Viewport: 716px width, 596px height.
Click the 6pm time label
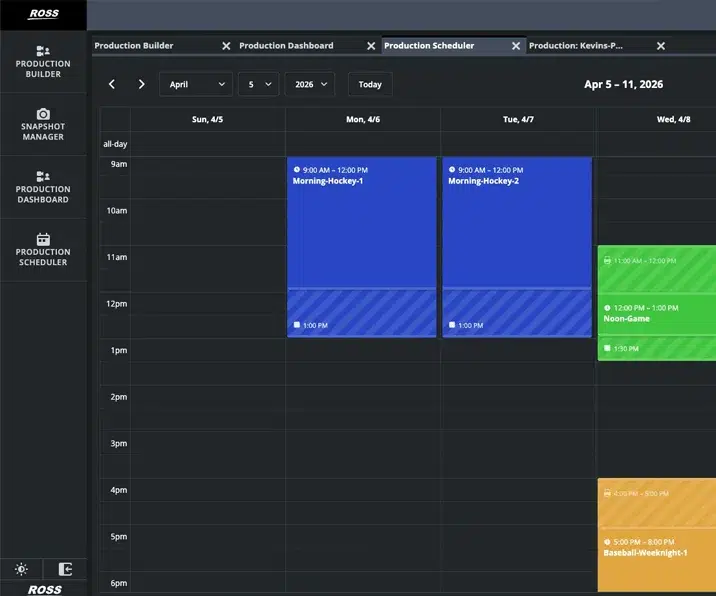119,583
